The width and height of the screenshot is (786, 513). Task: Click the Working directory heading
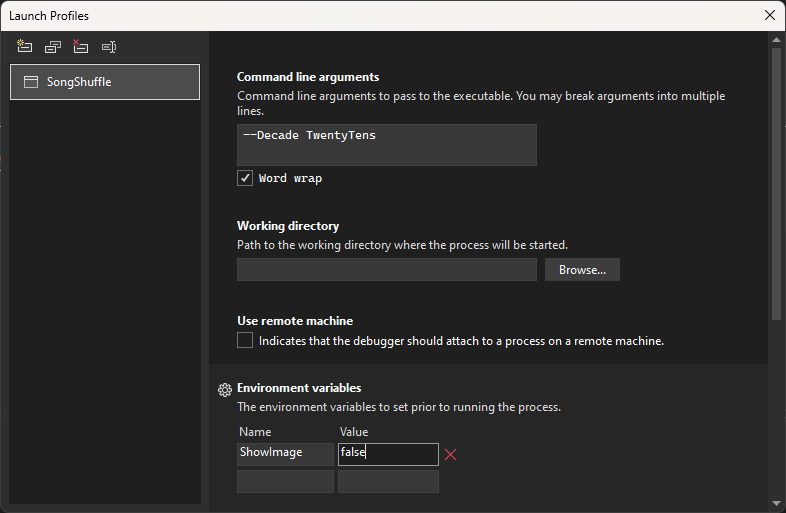point(288,226)
